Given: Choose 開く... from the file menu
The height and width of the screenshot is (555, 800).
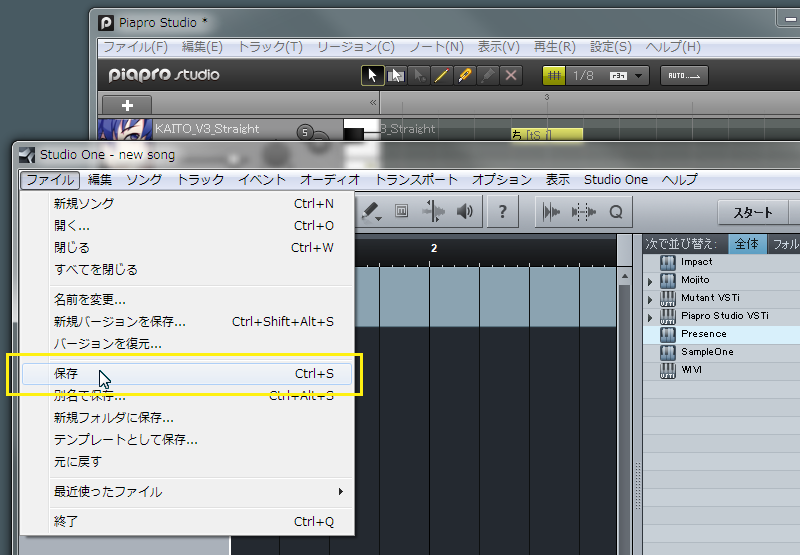Looking at the screenshot, I should pyautogui.click(x=188, y=225).
